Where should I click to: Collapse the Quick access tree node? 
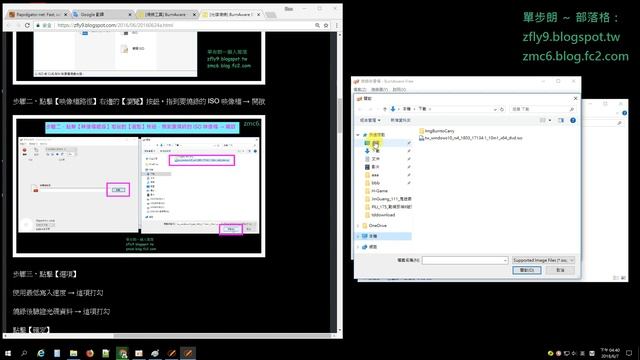pos(358,135)
